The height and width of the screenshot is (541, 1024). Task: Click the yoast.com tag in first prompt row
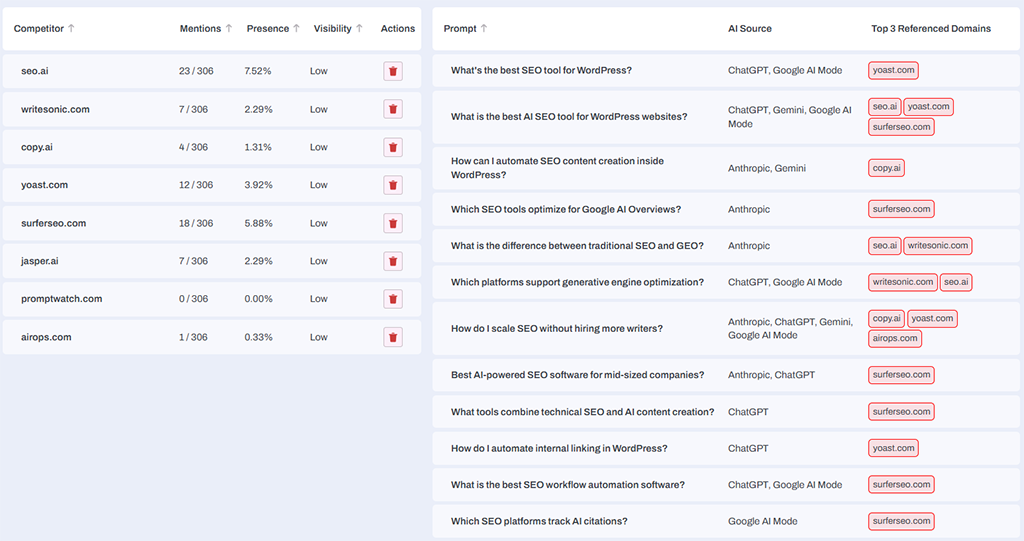click(x=893, y=71)
